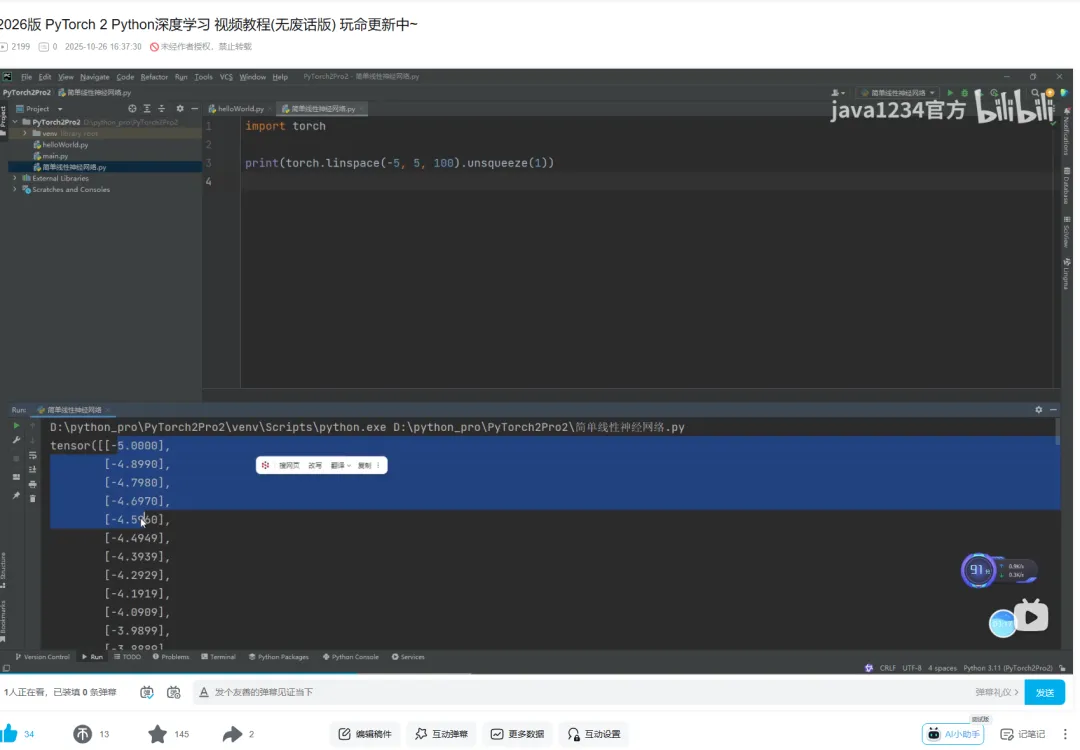Open the three-dot more options menu
The height and width of the screenshot is (750, 1080).
[1065, 734]
